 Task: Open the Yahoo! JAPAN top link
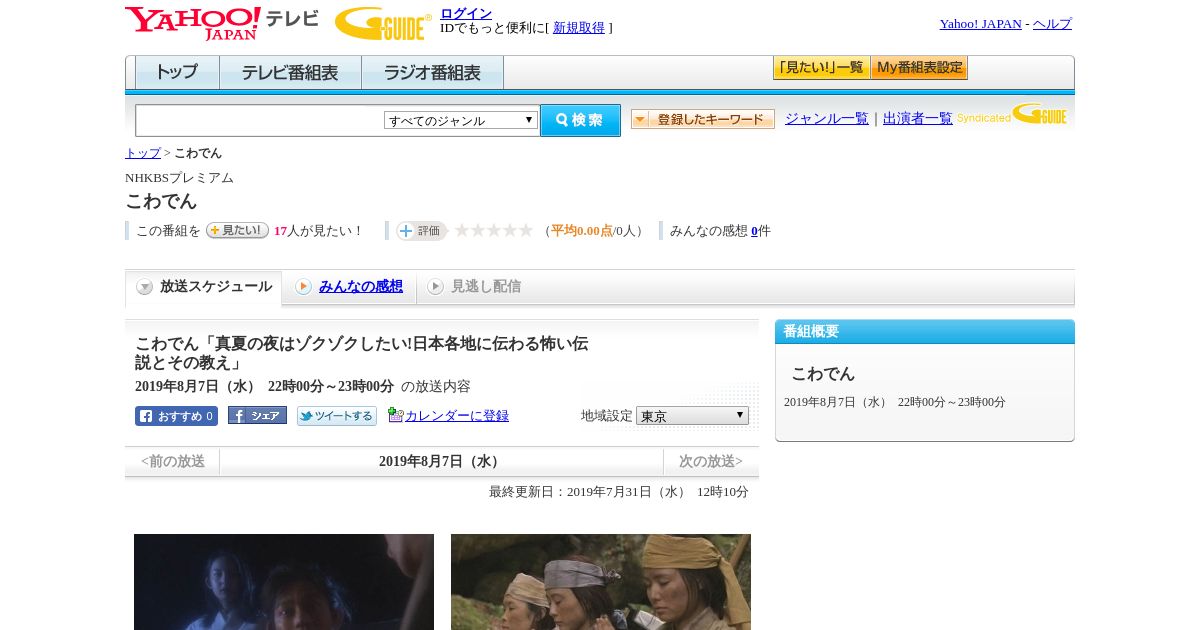click(981, 23)
